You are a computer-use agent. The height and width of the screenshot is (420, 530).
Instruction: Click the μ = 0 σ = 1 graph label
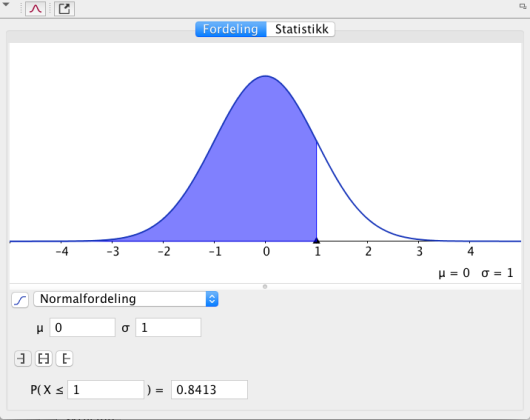tap(476, 273)
